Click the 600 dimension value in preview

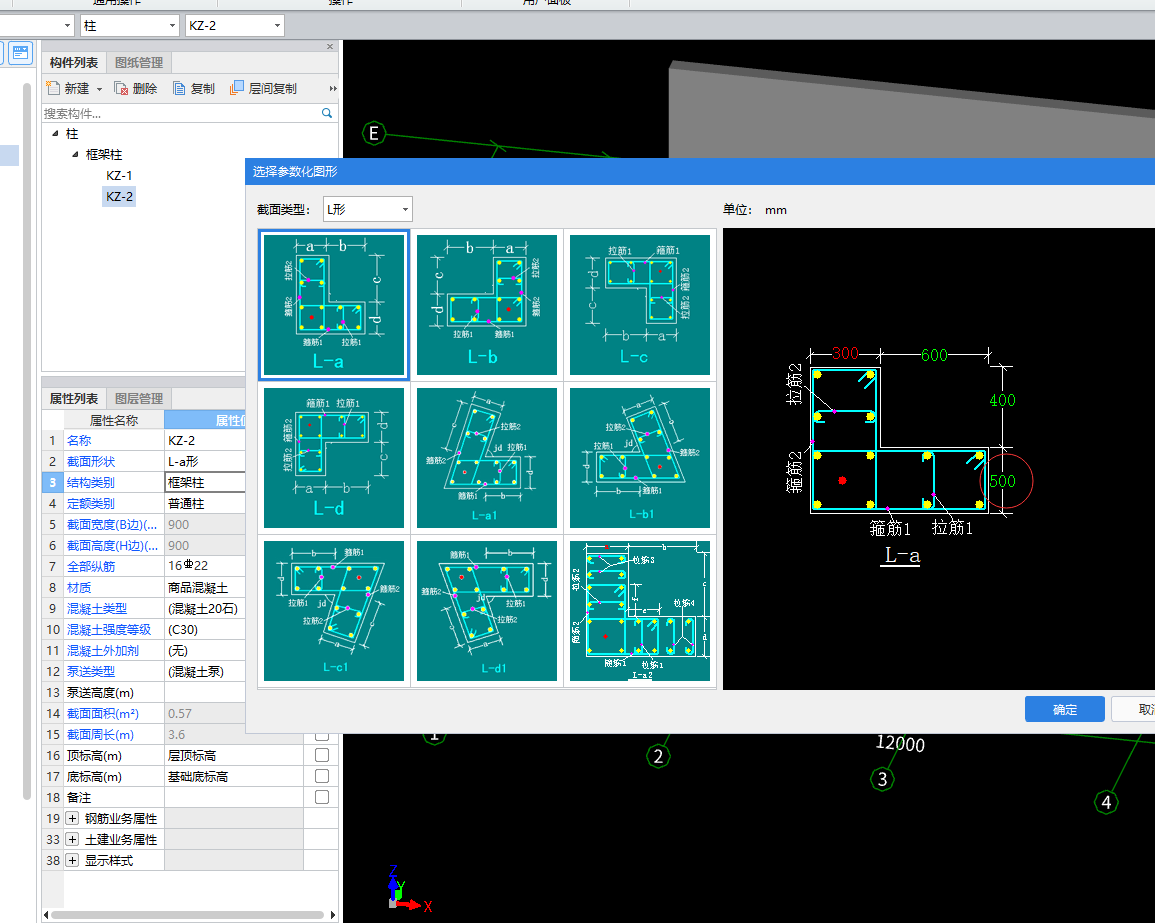tap(934, 355)
